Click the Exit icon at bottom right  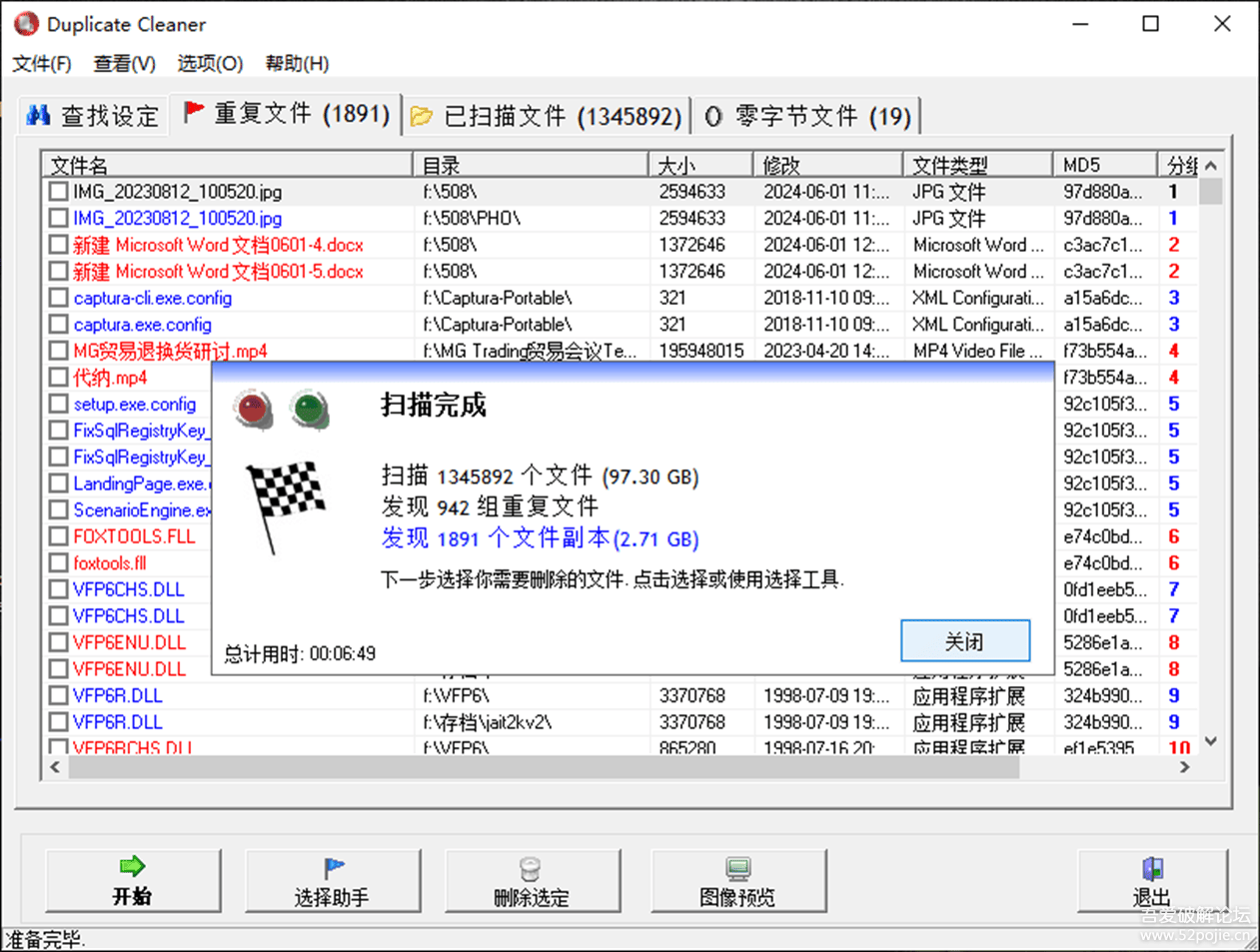[1151, 868]
